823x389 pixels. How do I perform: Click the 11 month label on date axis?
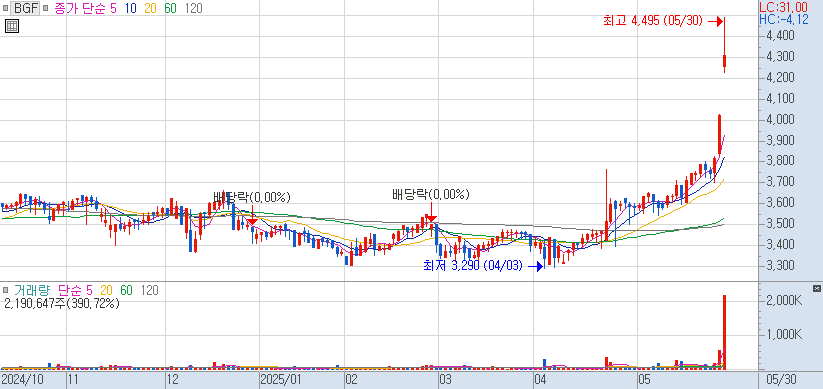click(73, 380)
